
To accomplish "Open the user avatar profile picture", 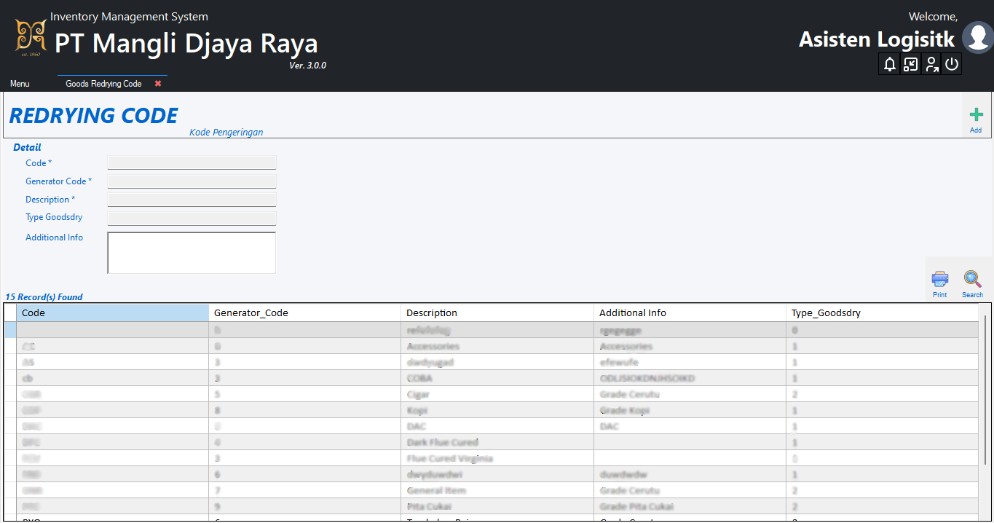I will [977, 37].
